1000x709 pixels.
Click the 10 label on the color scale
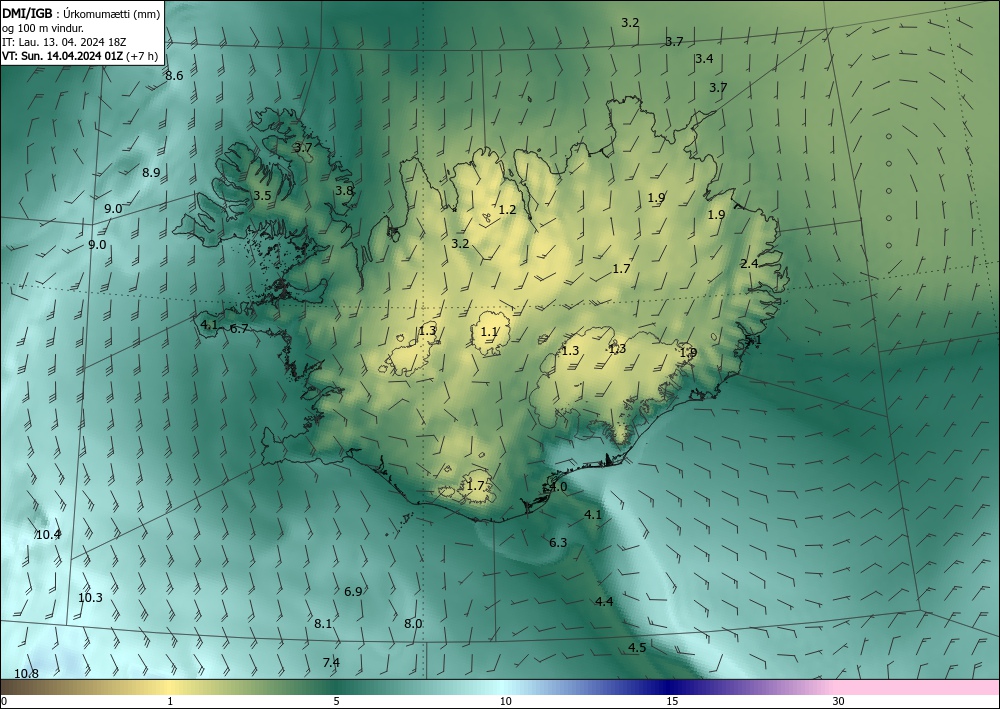tap(506, 701)
